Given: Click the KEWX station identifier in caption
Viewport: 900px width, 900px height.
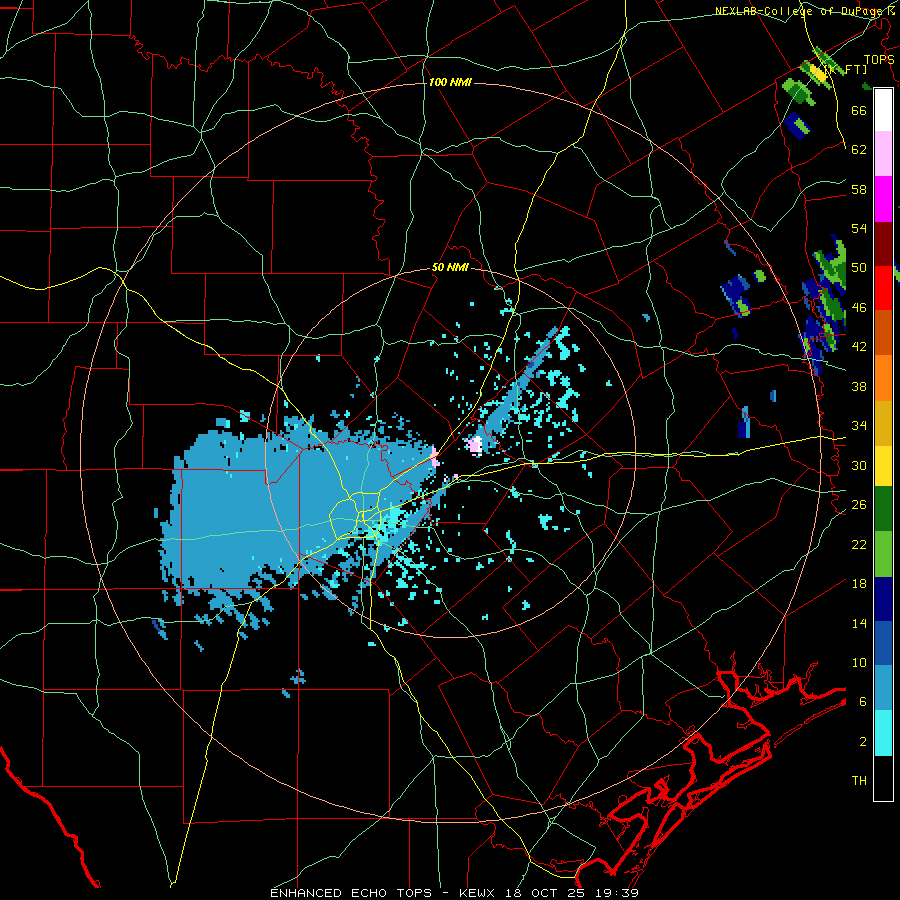Looking at the screenshot, I should click(479, 893).
